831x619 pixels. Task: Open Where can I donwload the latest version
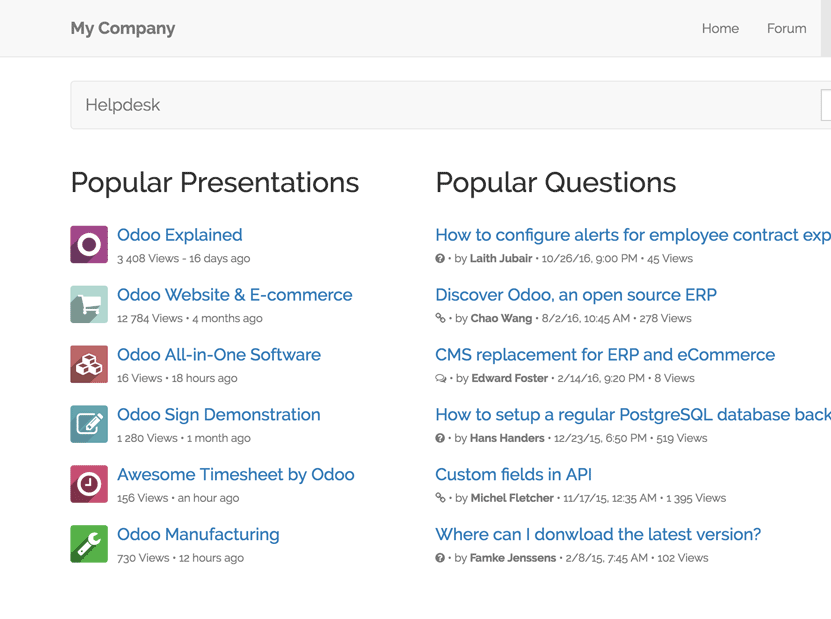point(598,534)
